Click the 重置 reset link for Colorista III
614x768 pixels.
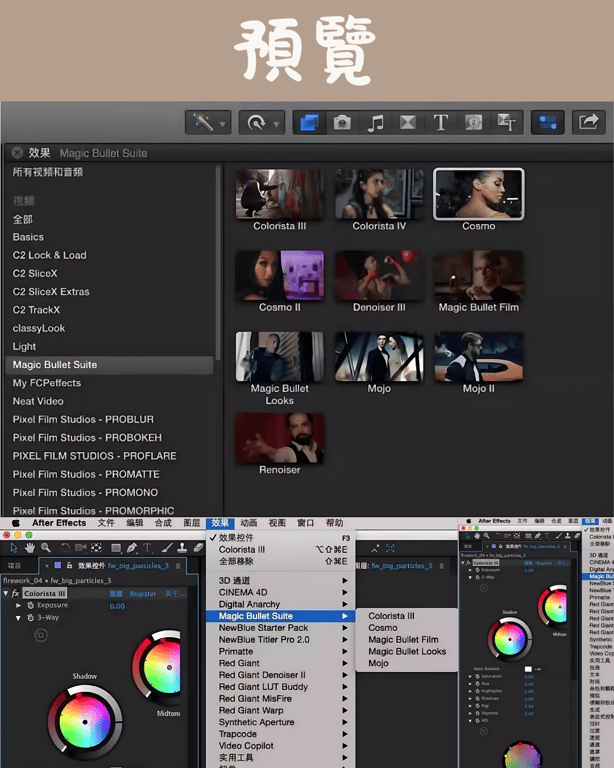pyautogui.click(x=116, y=594)
